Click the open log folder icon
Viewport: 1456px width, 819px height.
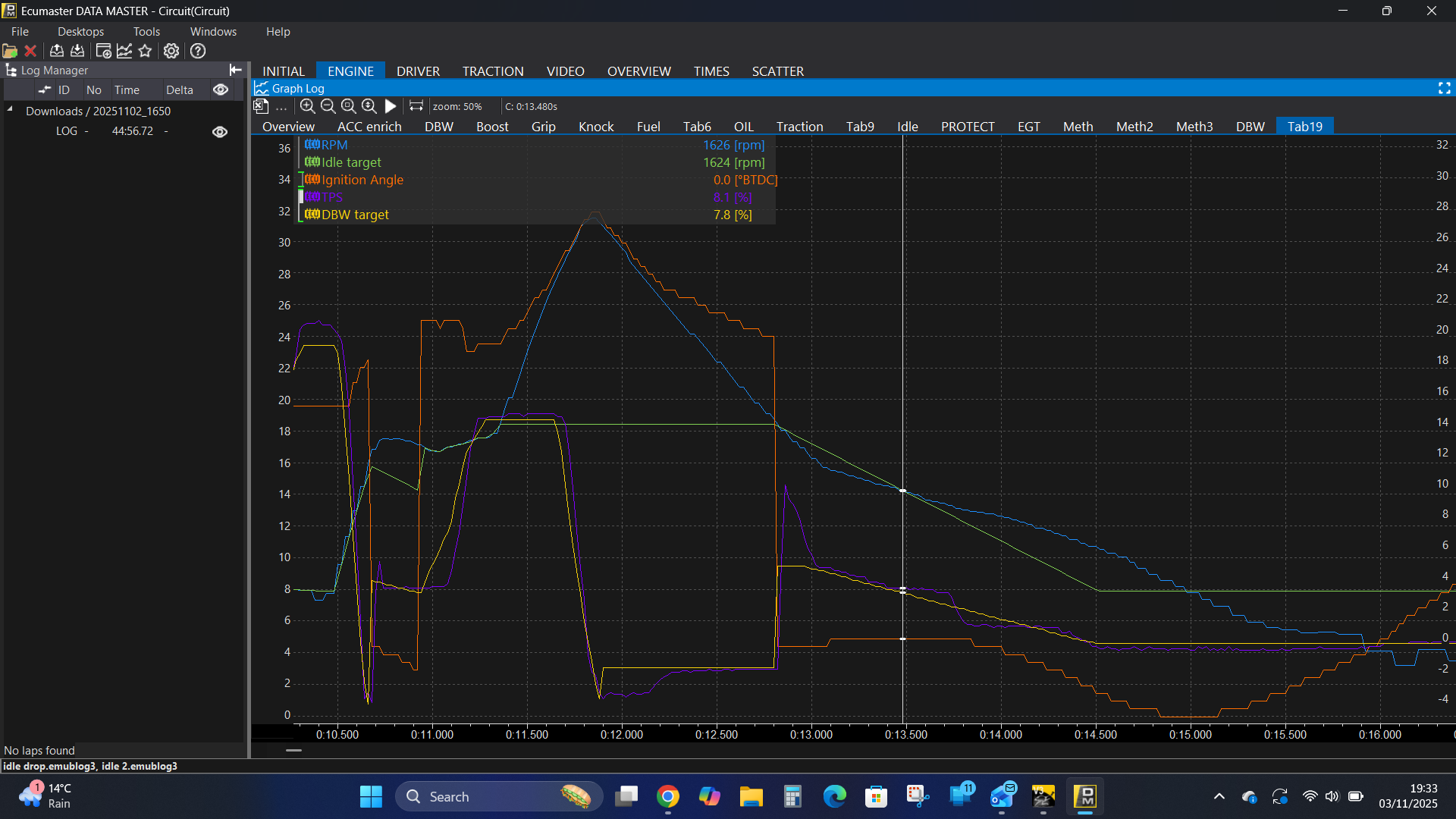pyautogui.click(x=10, y=51)
